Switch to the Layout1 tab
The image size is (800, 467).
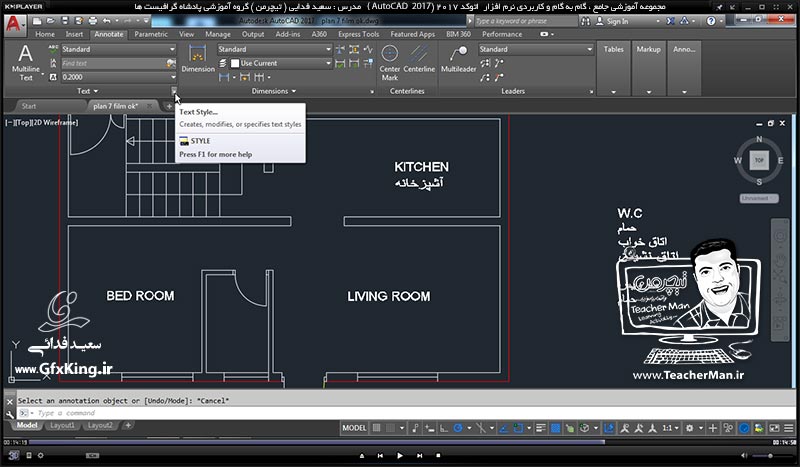(x=62, y=425)
